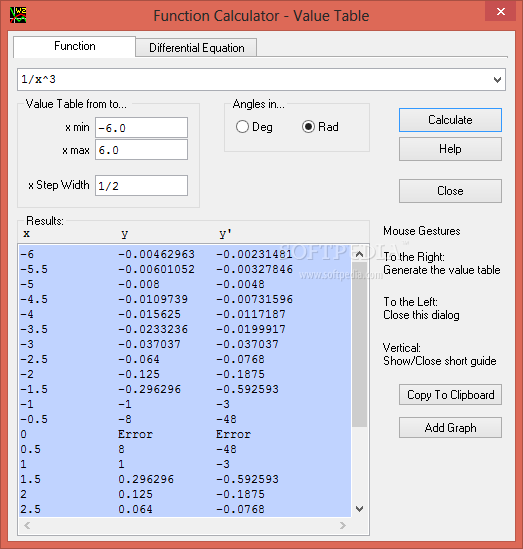Focus the x min field showing -6.0
The width and height of the screenshot is (523, 549).
[x=141, y=128]
